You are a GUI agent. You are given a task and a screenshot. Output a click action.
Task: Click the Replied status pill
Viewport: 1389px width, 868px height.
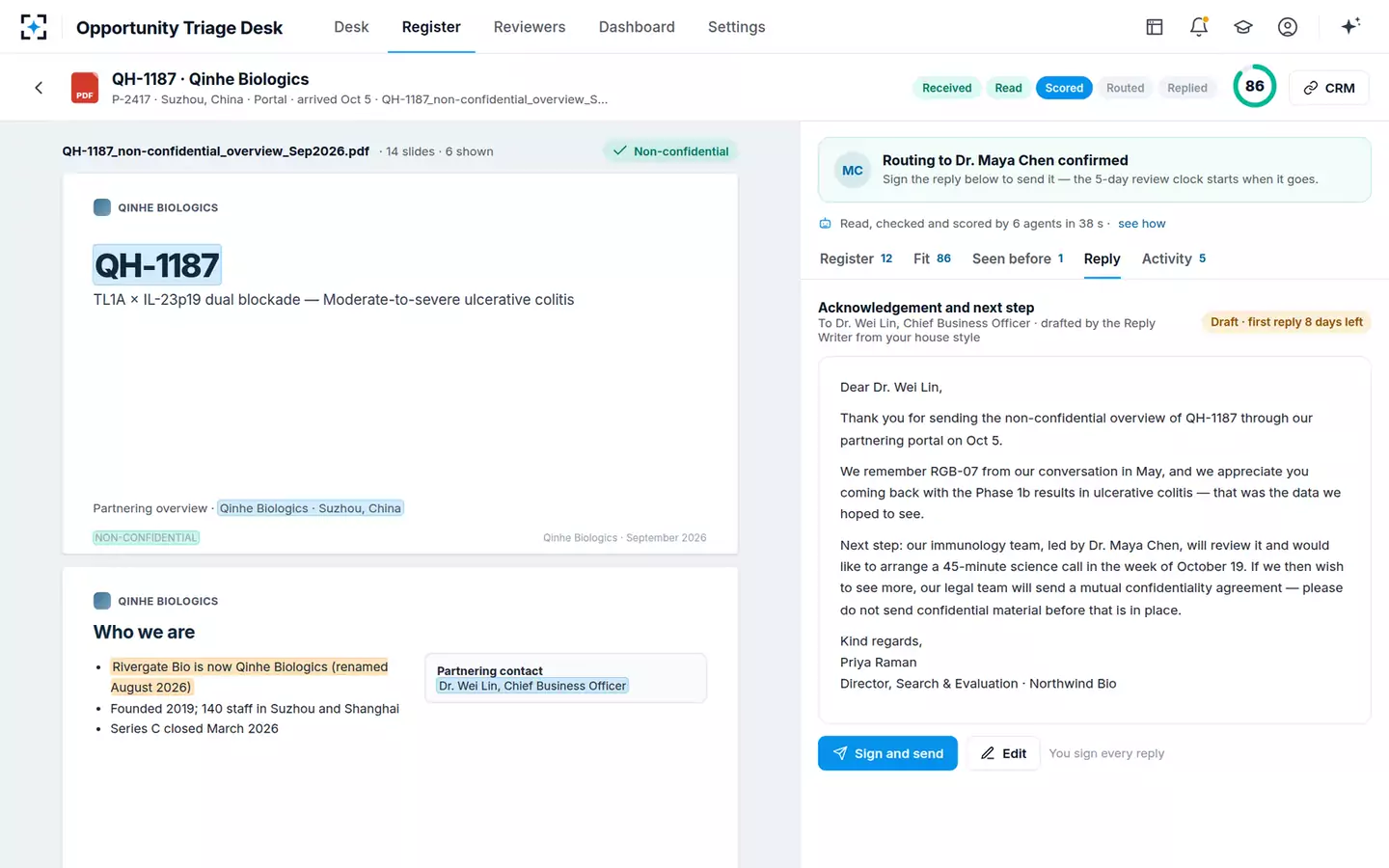[x=1187, y=88]
